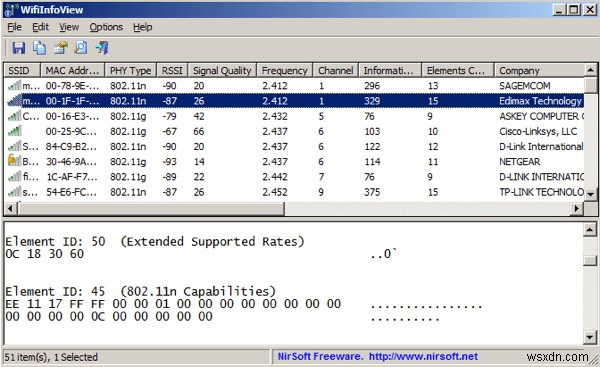Click list horizontal scrollbar right arrow

pos(577,209)
